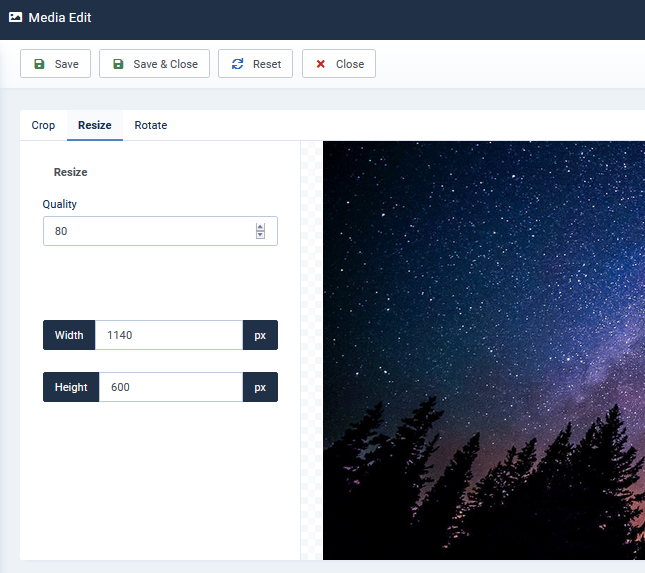Click the px unit next to Width
Viewport: 645px width, 573px height.
pos(260,335)
